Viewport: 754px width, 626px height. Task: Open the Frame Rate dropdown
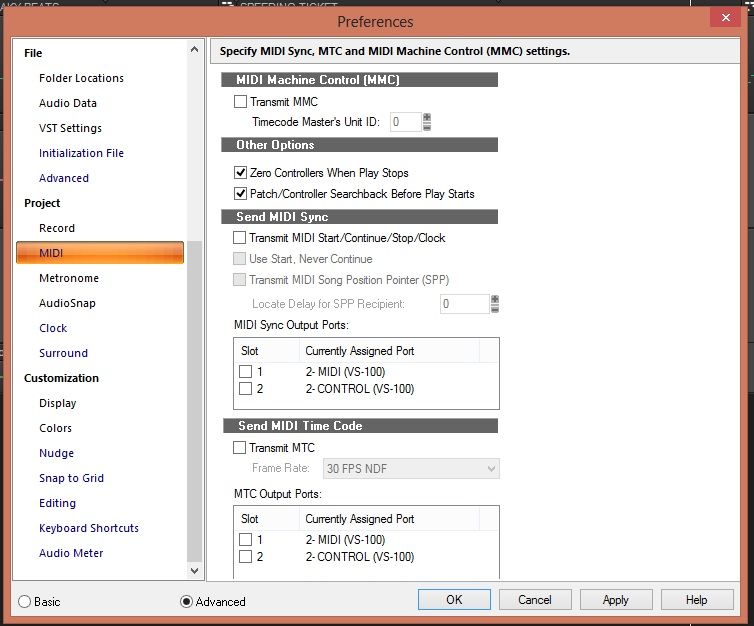click(x=411, y=468)
